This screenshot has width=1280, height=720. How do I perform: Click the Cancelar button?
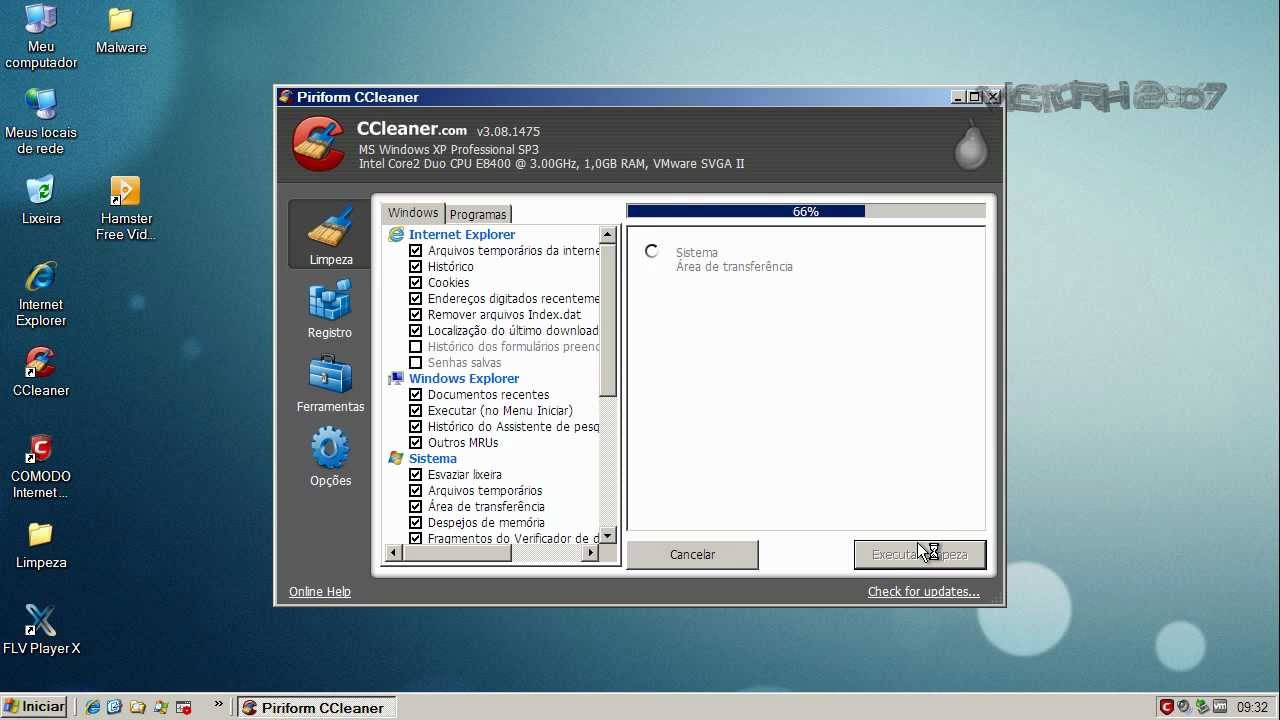(x=692, y=555)
